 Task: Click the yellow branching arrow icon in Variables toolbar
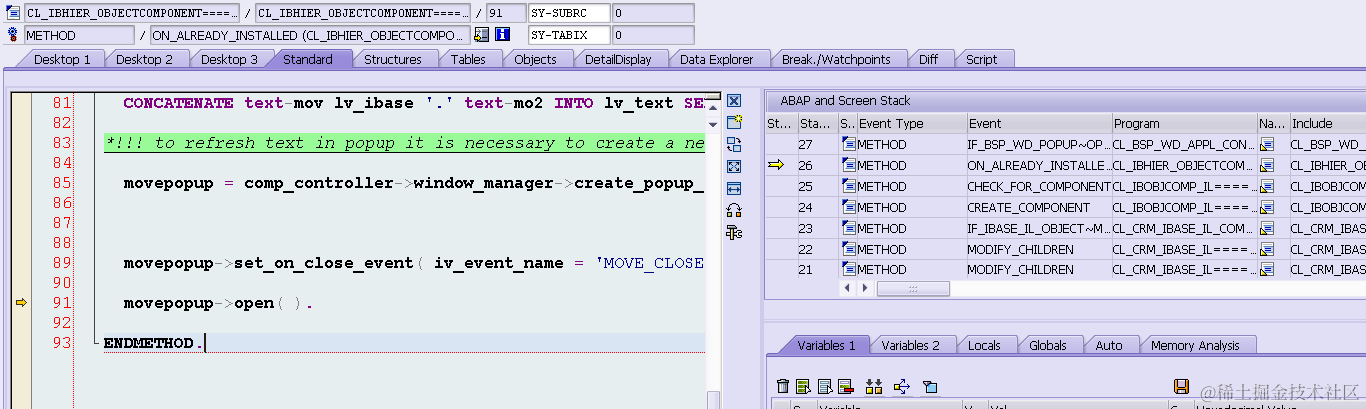click(902, 386)
